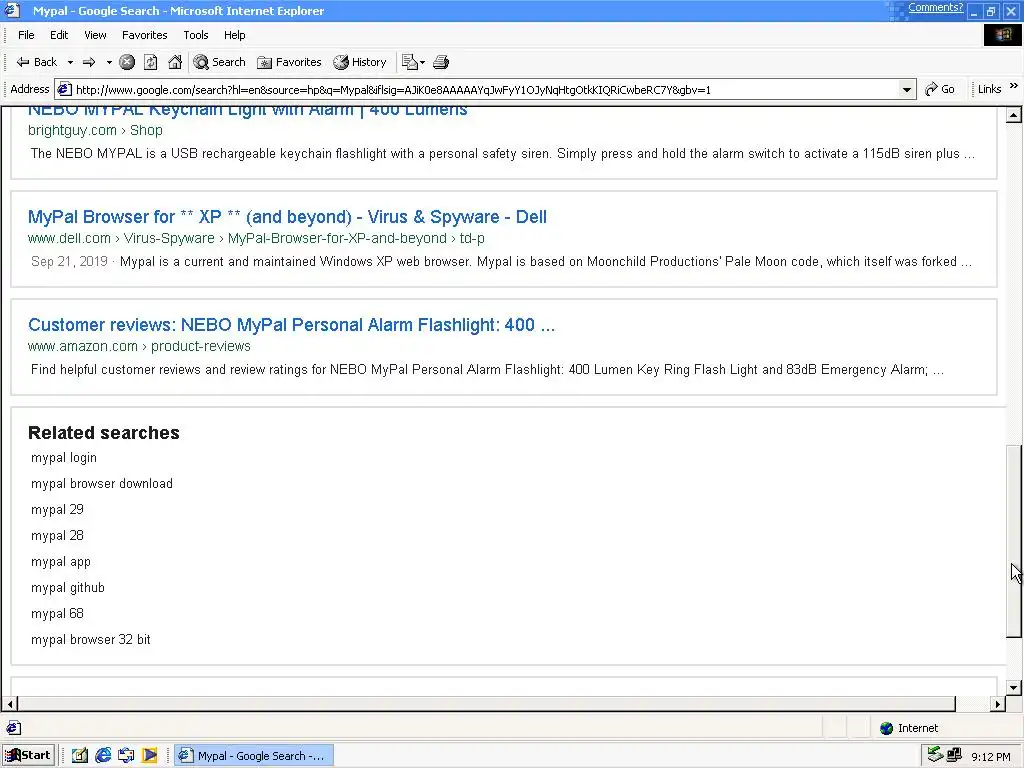
Task: Open the Forward history dropdown arrow
Action: [x=109, y=62]
